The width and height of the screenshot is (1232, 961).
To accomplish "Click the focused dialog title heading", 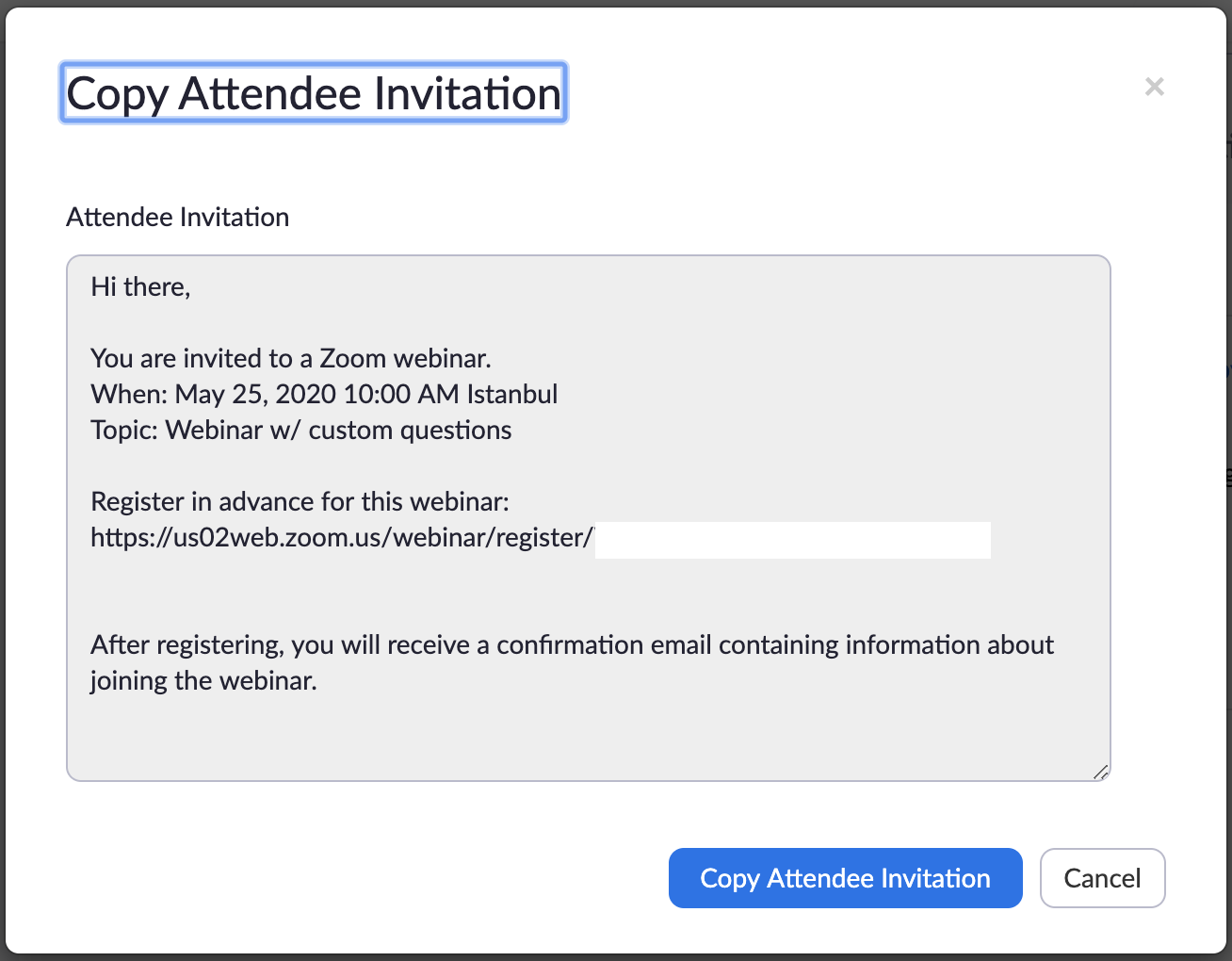I will coord(314,93).
